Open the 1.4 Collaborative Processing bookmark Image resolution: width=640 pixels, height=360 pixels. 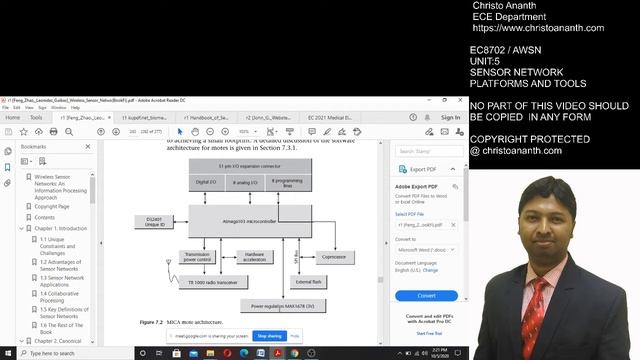[59, 297]
